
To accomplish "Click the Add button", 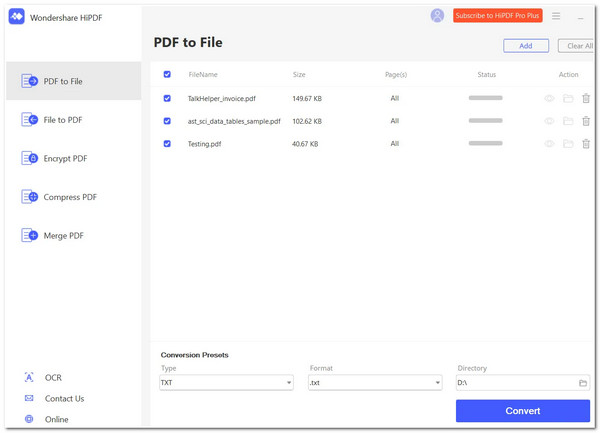I will point(526,46).
